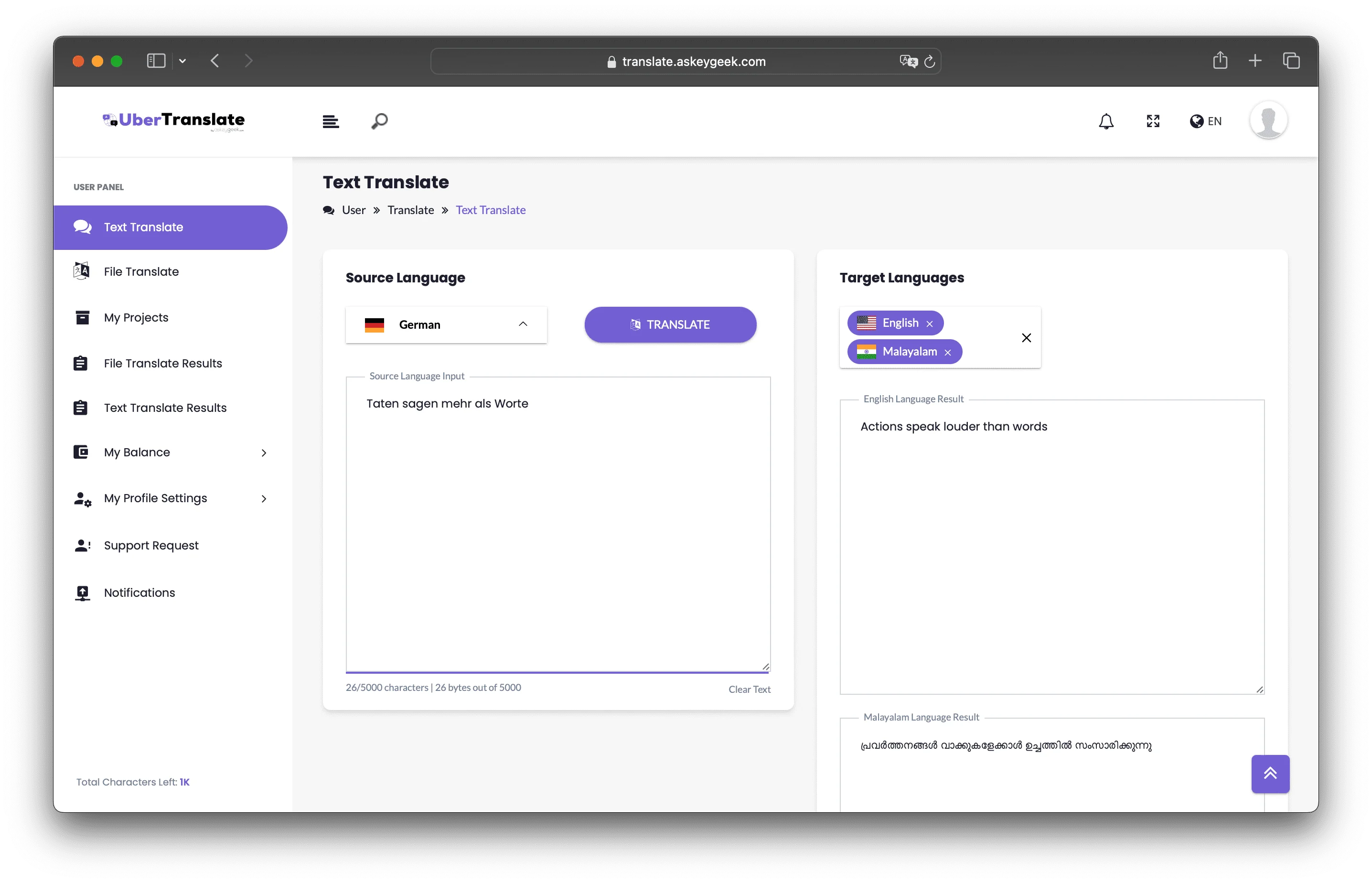1372x883 pixels.
Task: Click Total Characters Left 1K text
Action: (x=133, y=782)
